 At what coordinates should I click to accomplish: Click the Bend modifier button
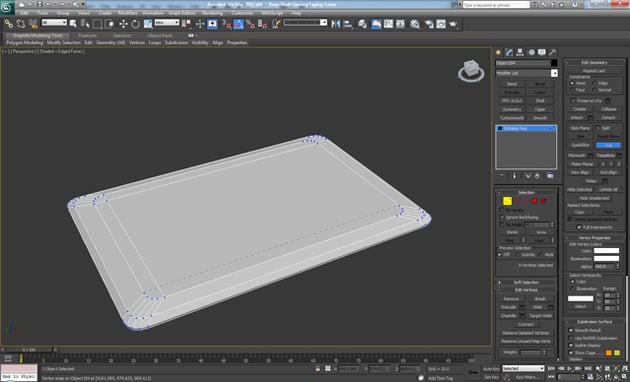tap(512, 84)
